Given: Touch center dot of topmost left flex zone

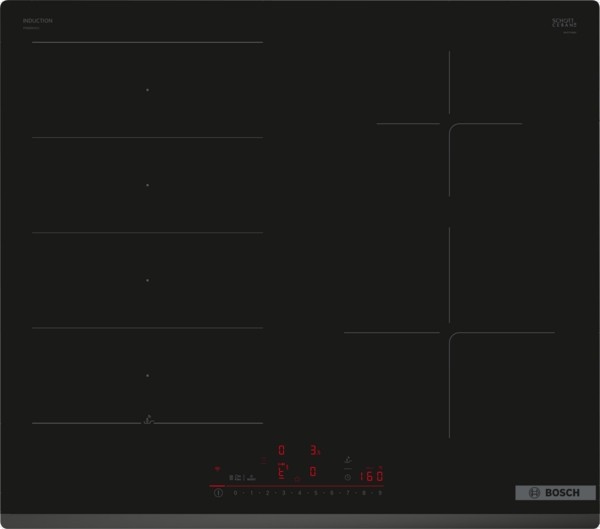Looking at the screenshot, I should [x=148, y=90].
